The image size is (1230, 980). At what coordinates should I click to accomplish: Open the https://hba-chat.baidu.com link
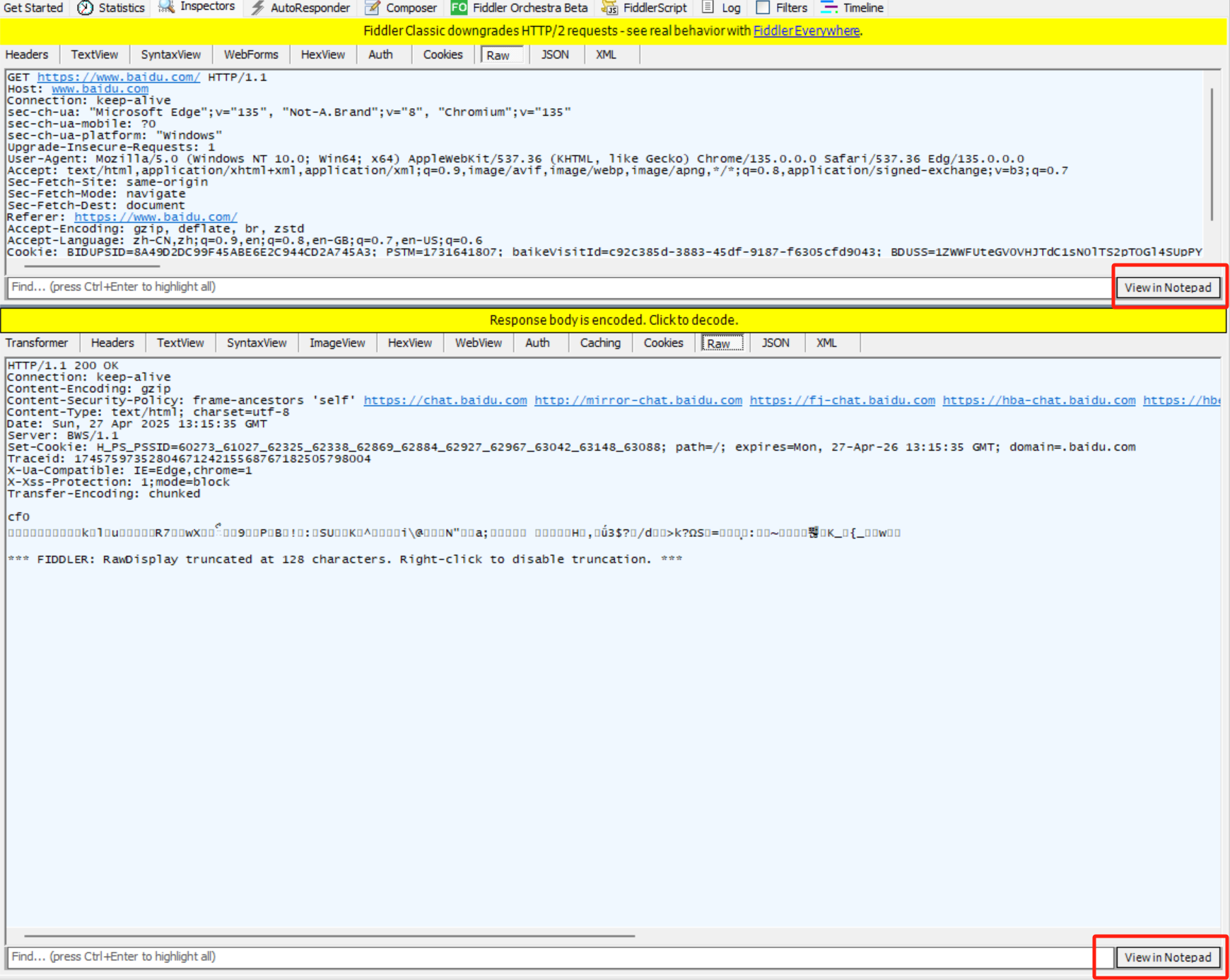pyautogui.click(x=1039, y=400)
